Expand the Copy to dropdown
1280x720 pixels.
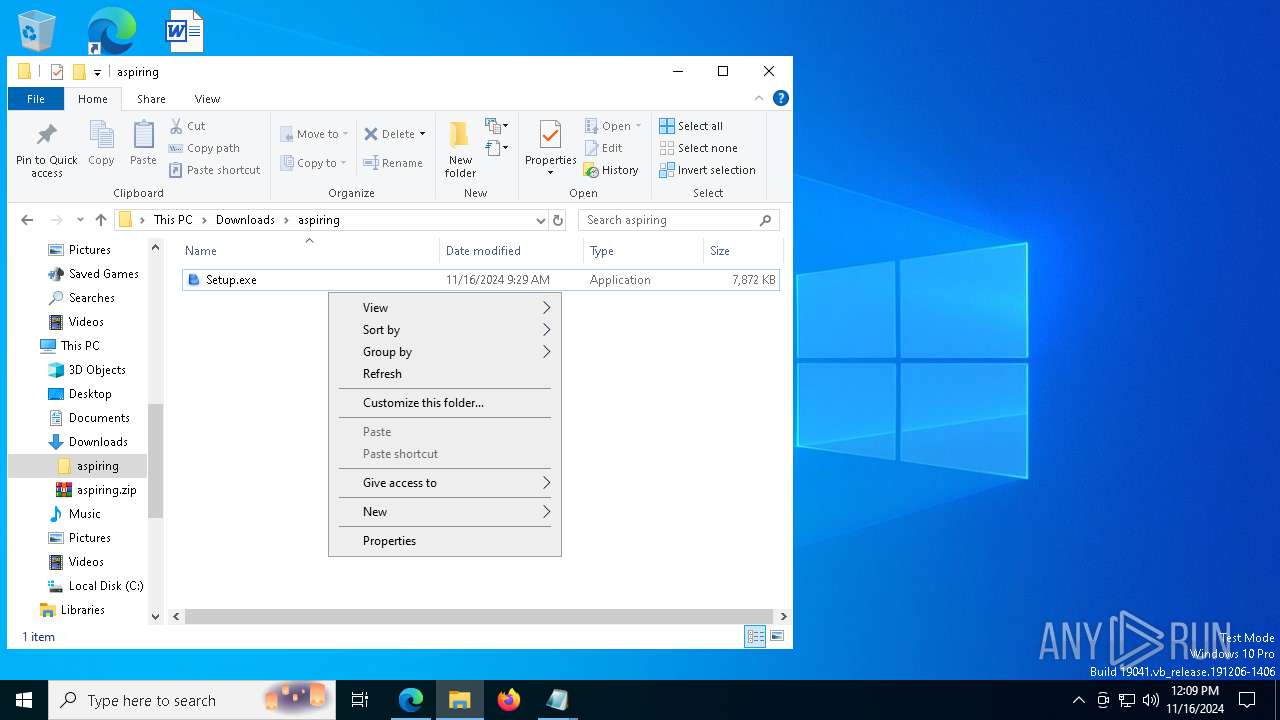coord(343,163)
